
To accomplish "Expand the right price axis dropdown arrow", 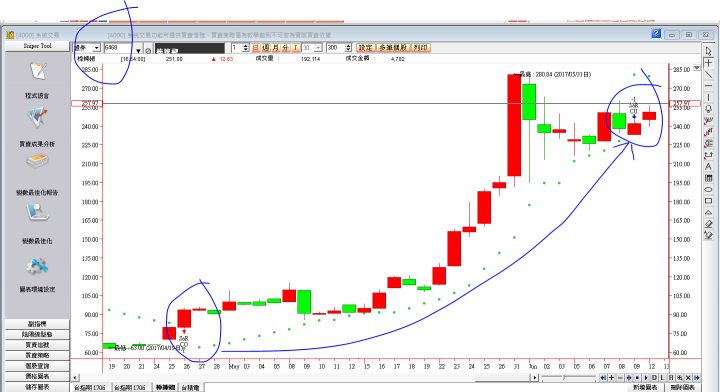I will coord(697,68).
